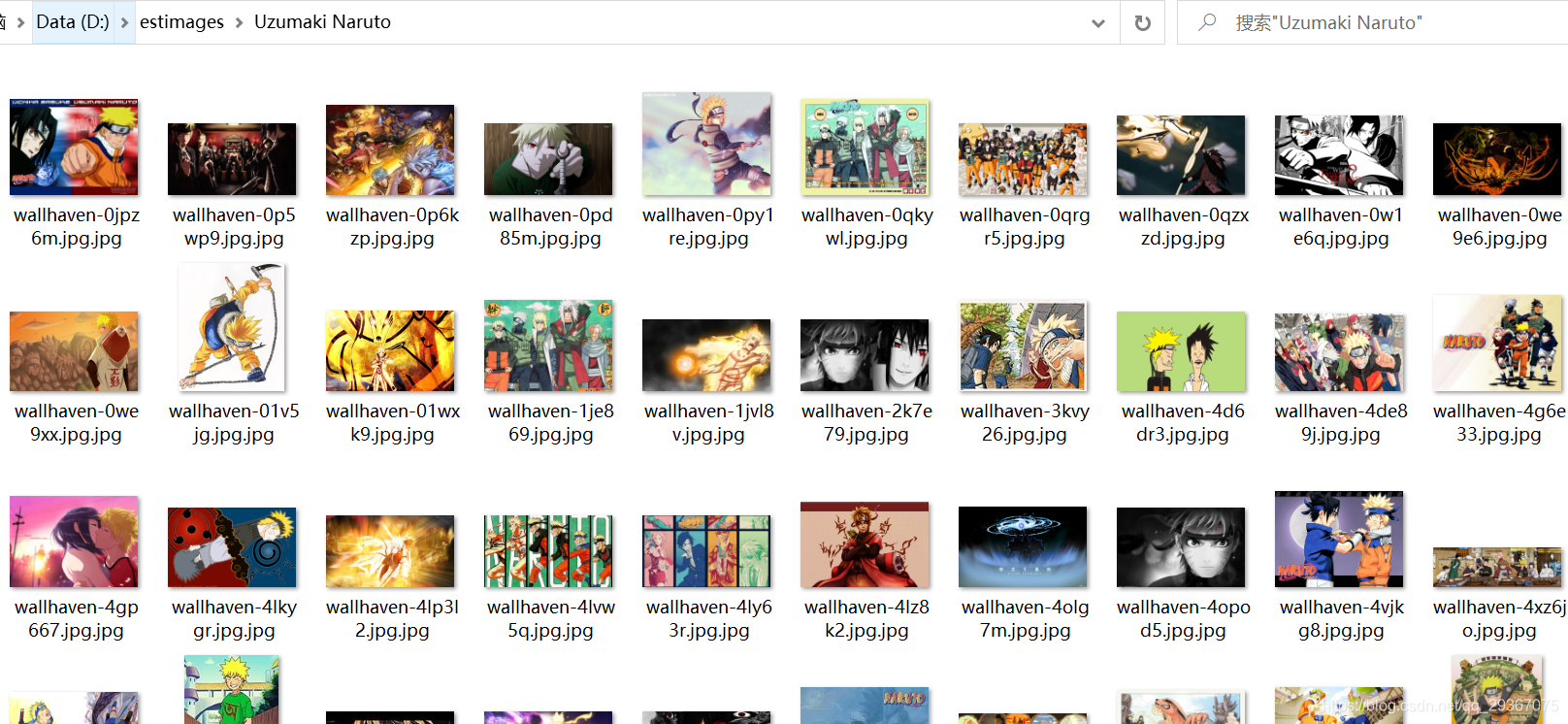Select Uzumaki Naruto breadcrumb segment
This screenshot has width=1568, height=724.
[x=322, y=21]
